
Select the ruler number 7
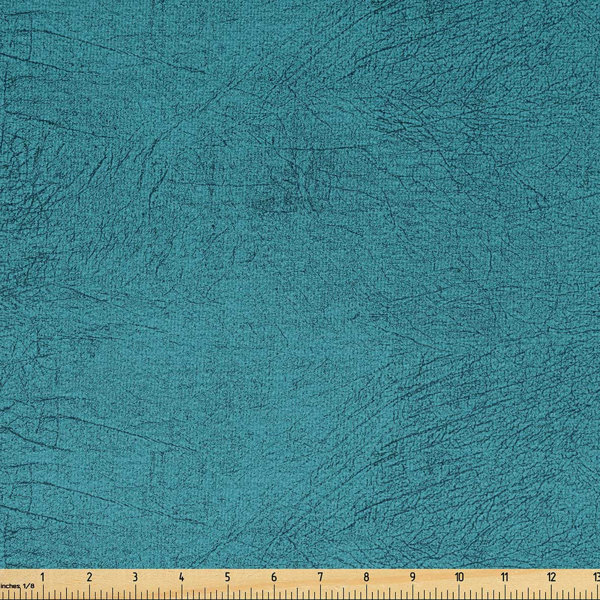point(320,577)
